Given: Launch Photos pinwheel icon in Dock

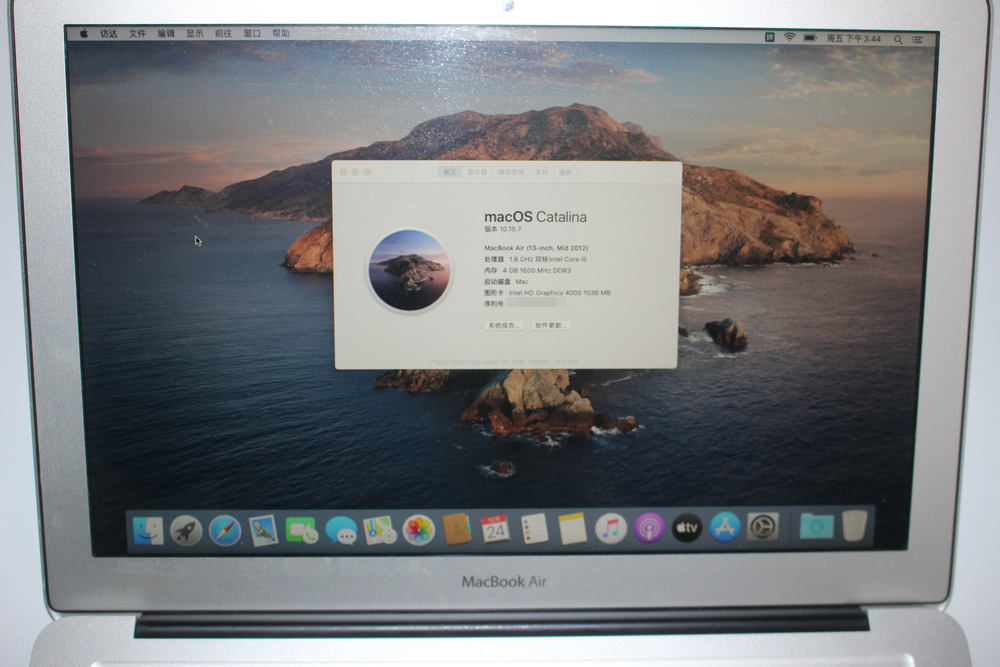Looking at the screenshot, I should pyautogui.click(x=418, y=530).
